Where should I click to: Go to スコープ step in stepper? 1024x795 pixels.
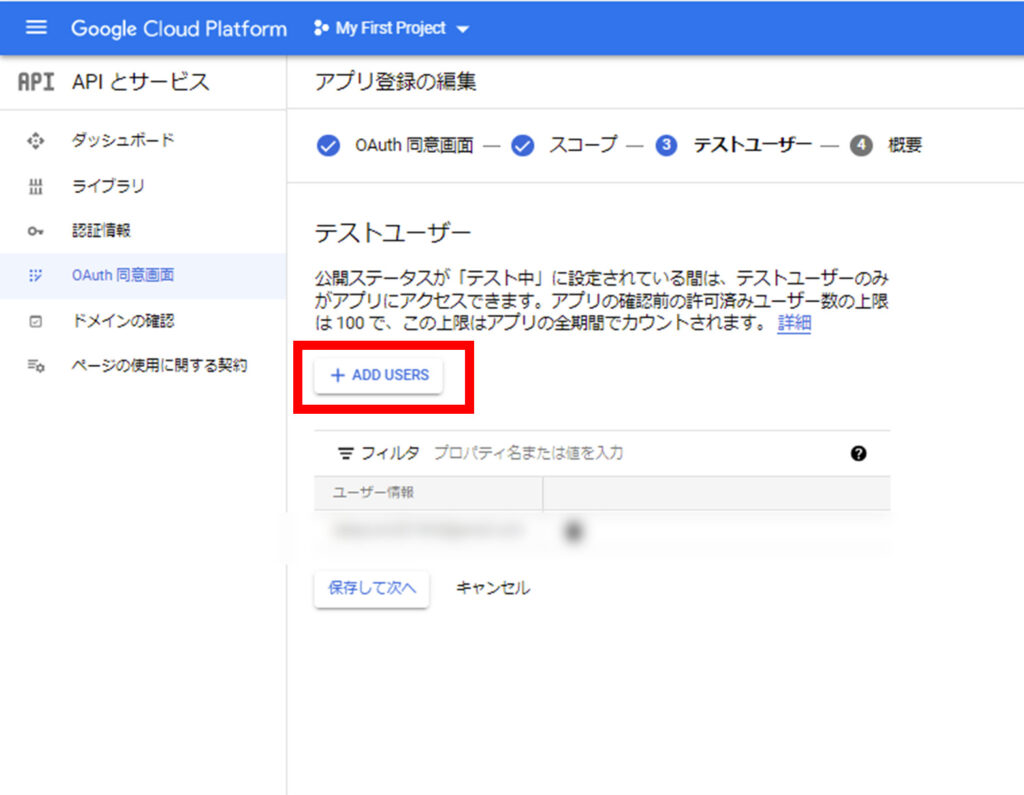pos(567,145)
